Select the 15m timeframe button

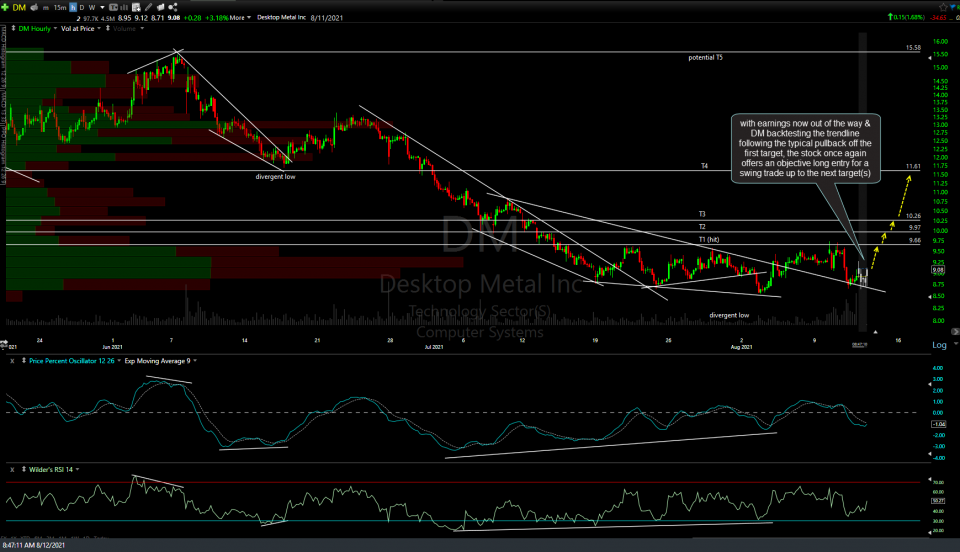[x=62, y=6]
